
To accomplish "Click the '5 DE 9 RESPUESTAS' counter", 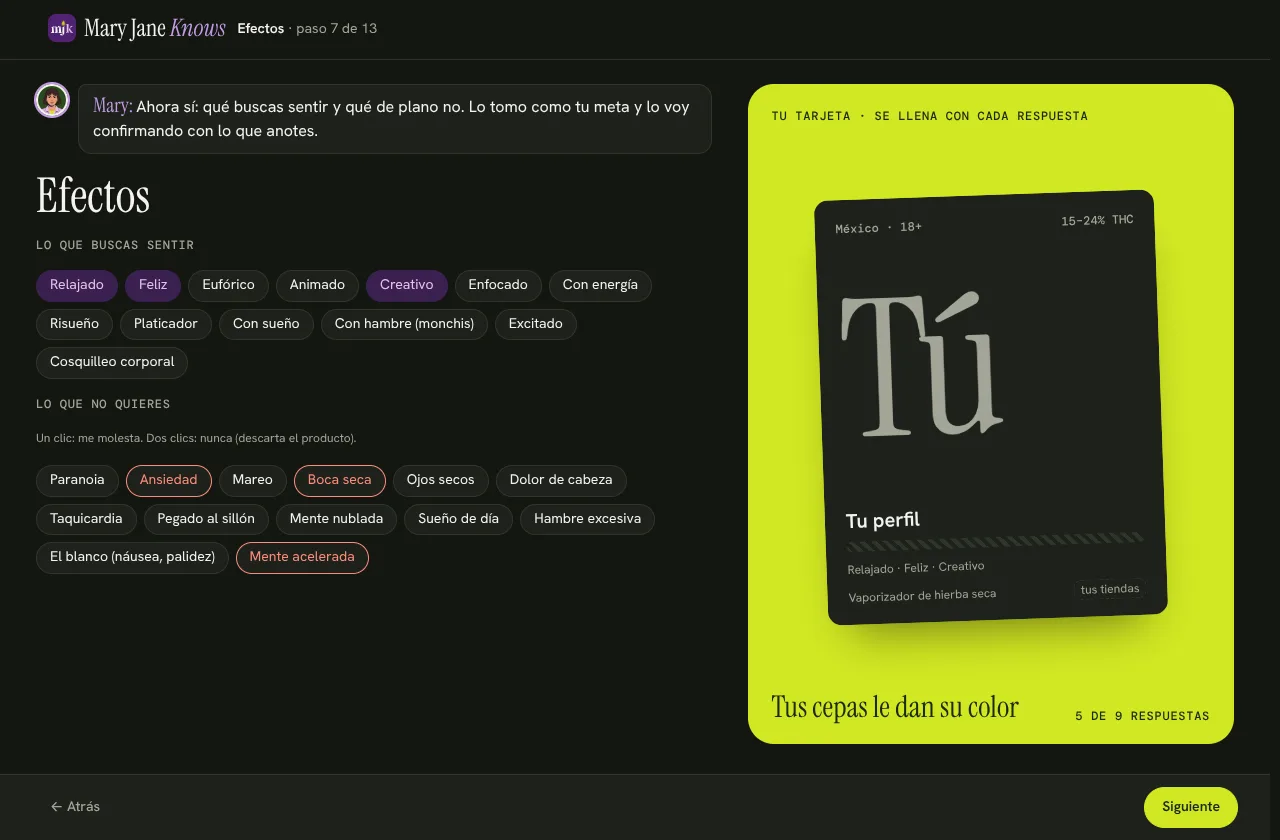I will pyautogui.click(x=1142, y=716).
